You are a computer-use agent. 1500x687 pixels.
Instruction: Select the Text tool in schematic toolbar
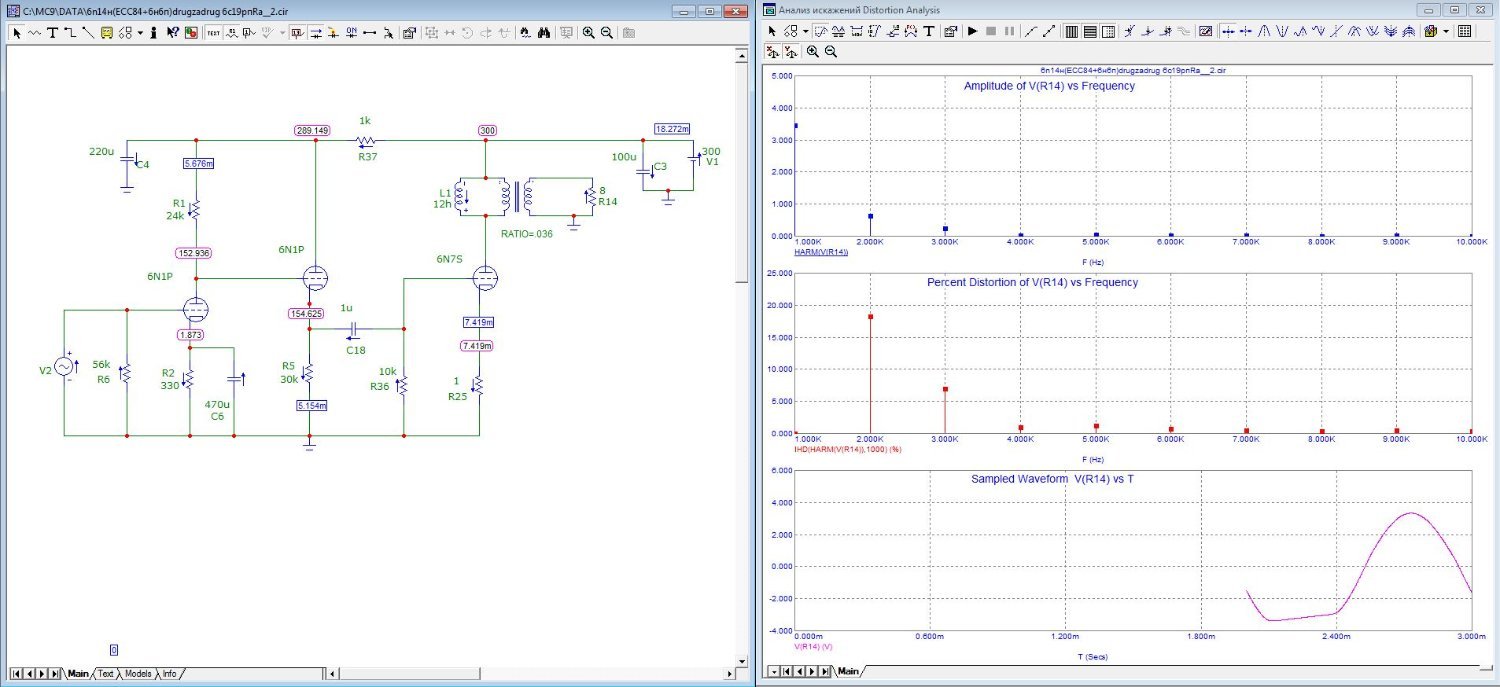52,32
